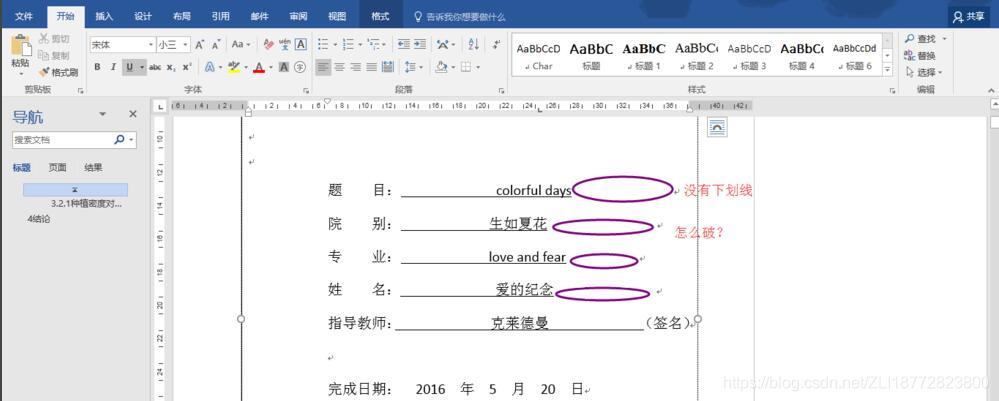
Task: Switch to the 布局 (Layout) ribbon tab
Action: point(182,17)
